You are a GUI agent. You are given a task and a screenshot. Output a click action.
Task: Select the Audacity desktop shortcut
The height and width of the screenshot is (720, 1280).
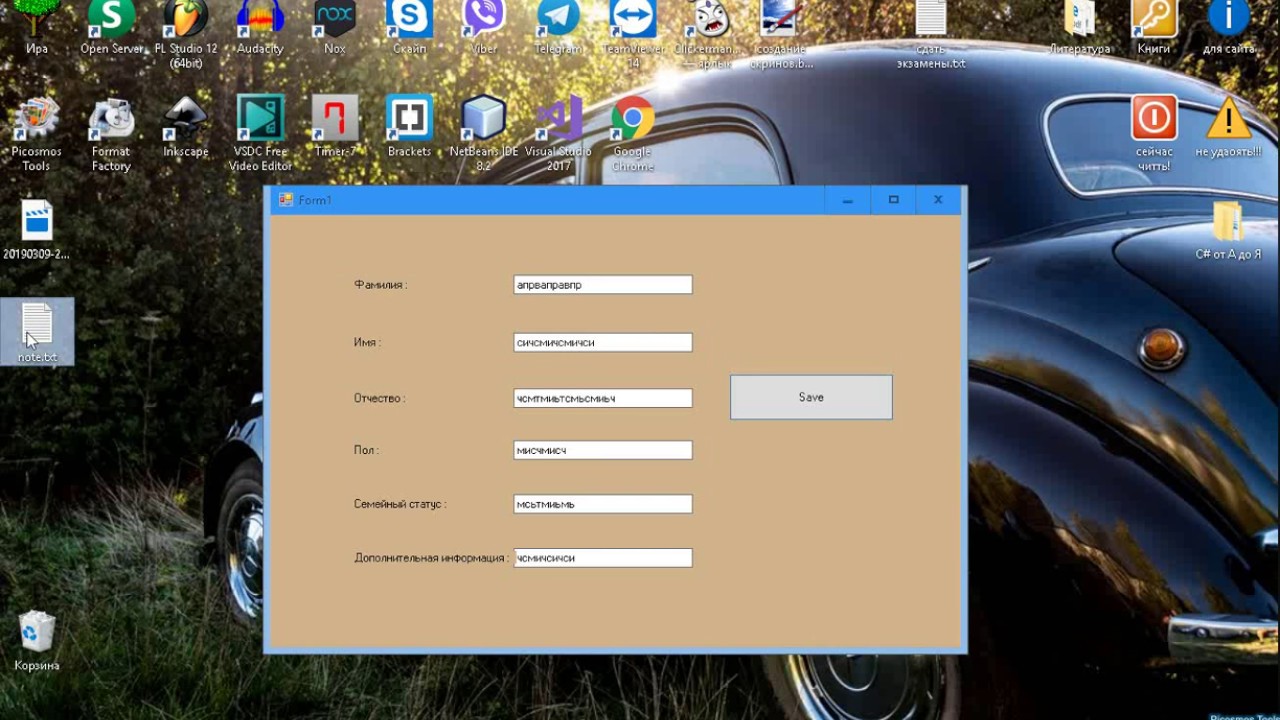[x=260, y=28]
